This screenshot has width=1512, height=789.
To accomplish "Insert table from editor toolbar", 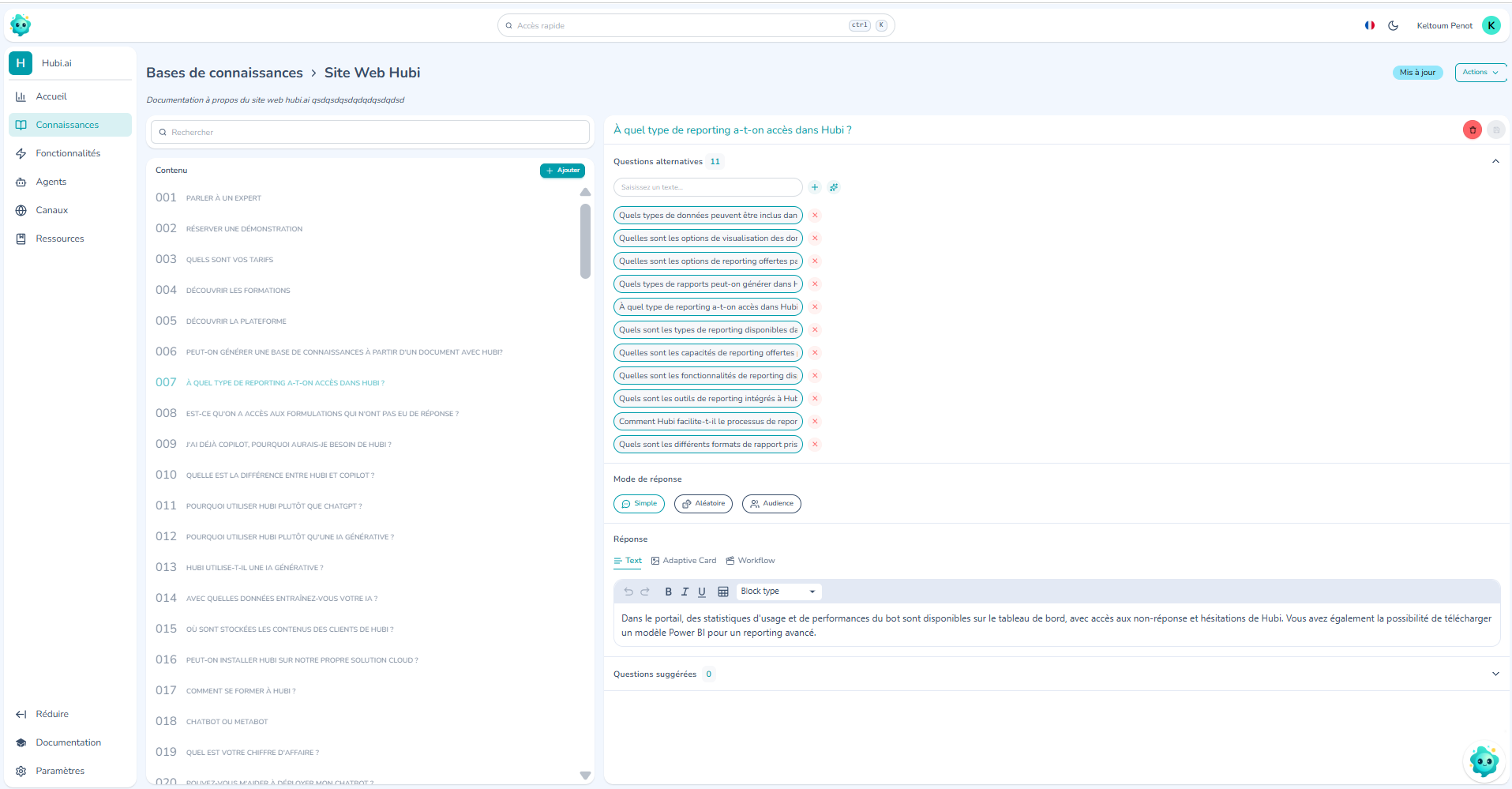I will point(723,592).
